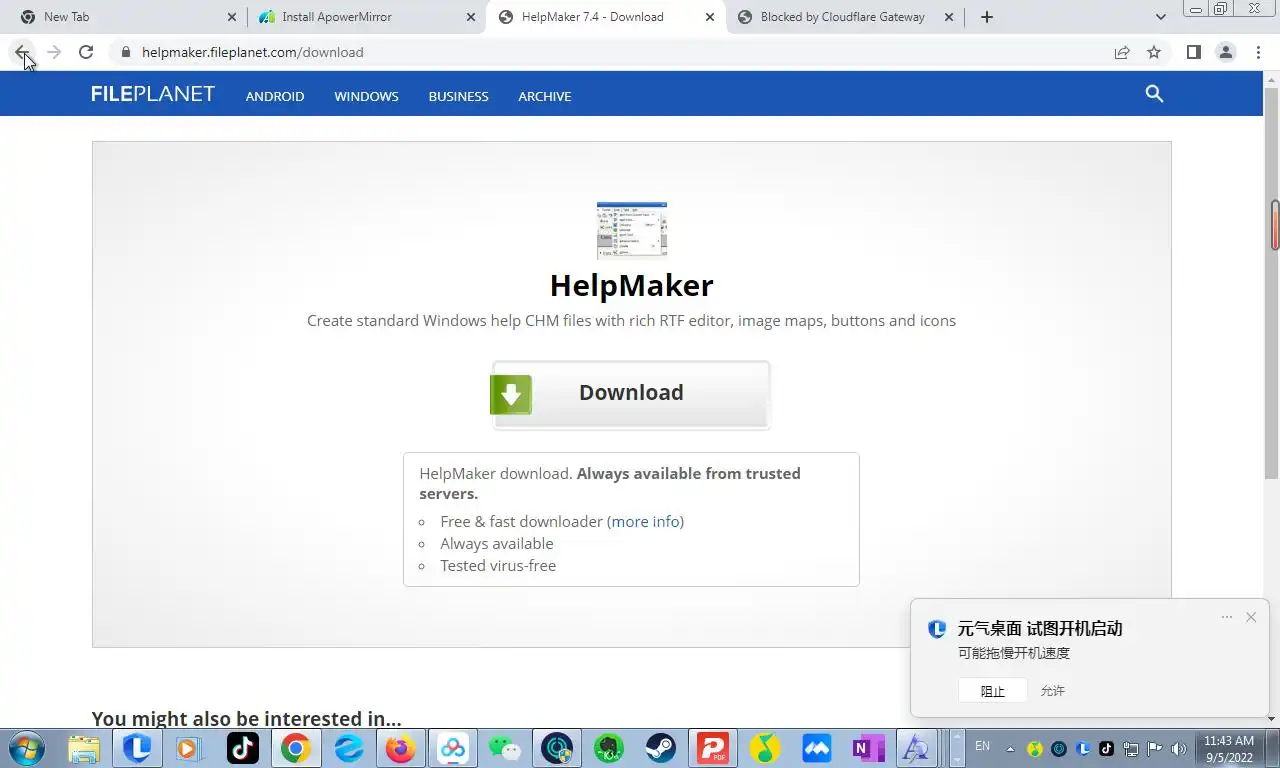Open the browser side panel icon
Image resolution: width=1280 pixels, height=768 pixels.
[x=1193, y=52]
